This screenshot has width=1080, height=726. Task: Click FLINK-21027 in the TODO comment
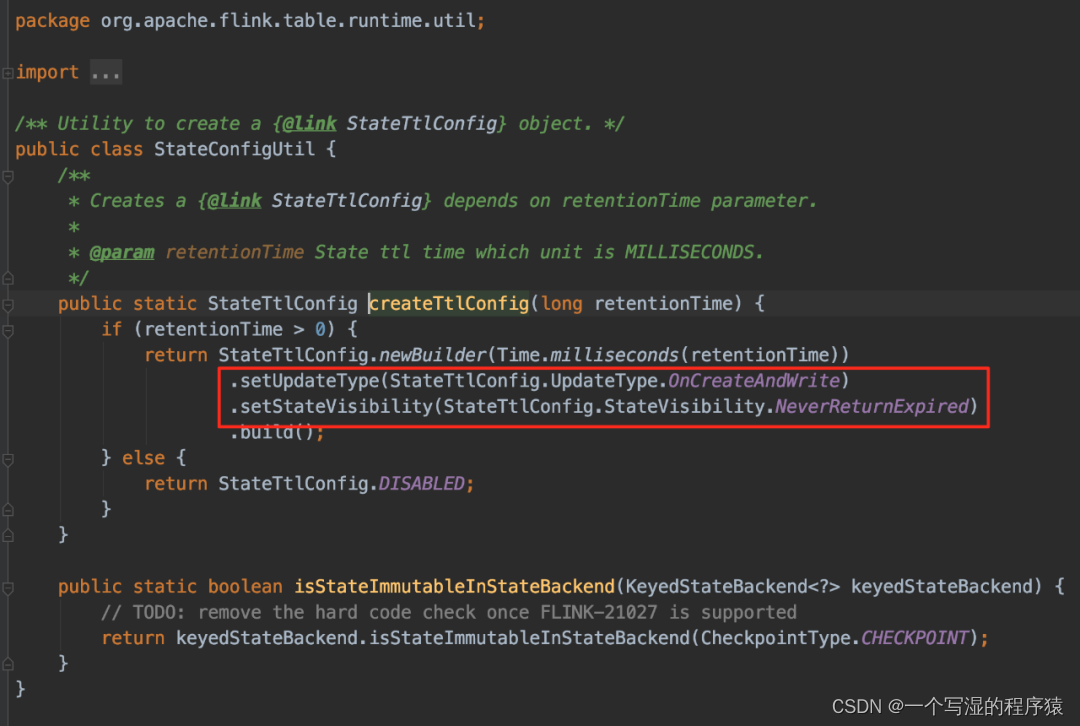(x=599, y=612)
